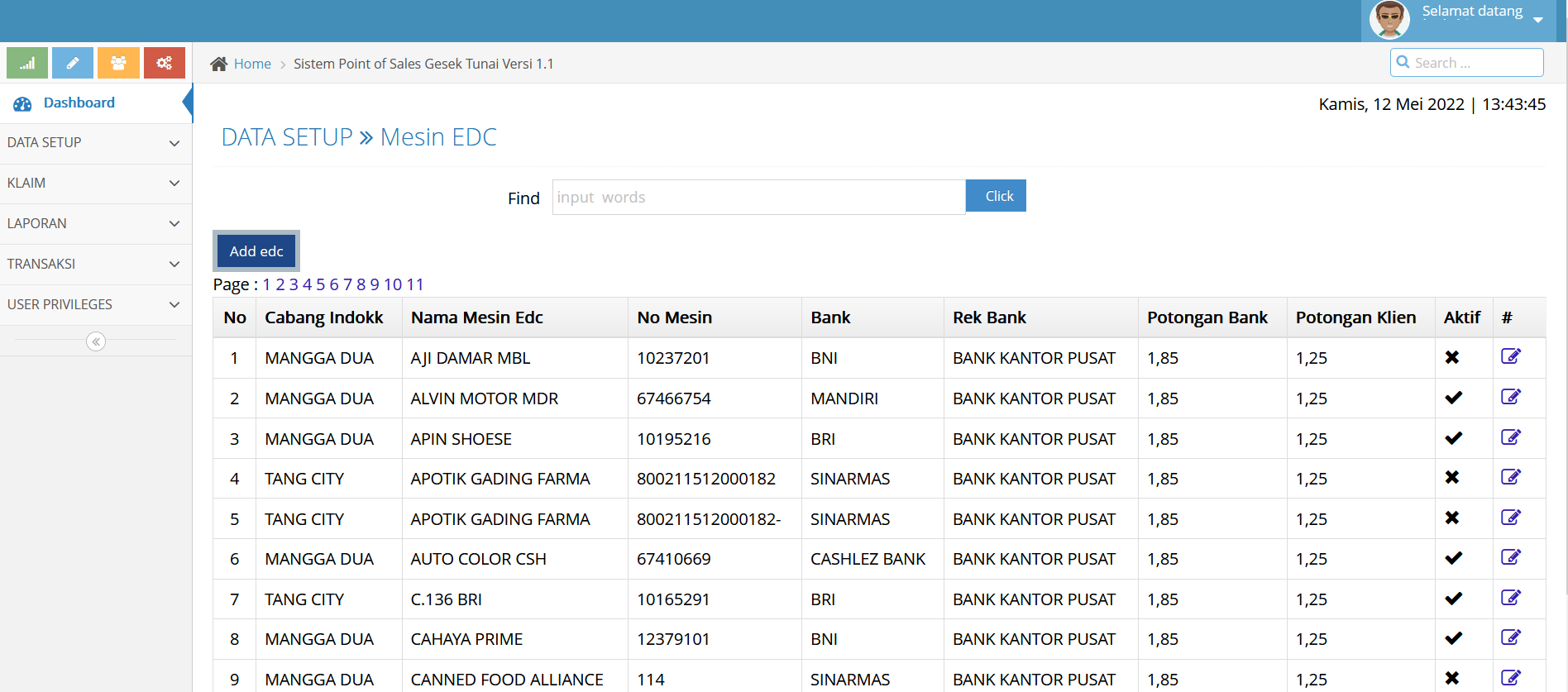Open edit icon for APIN SHOESE

coord(1510,437)
